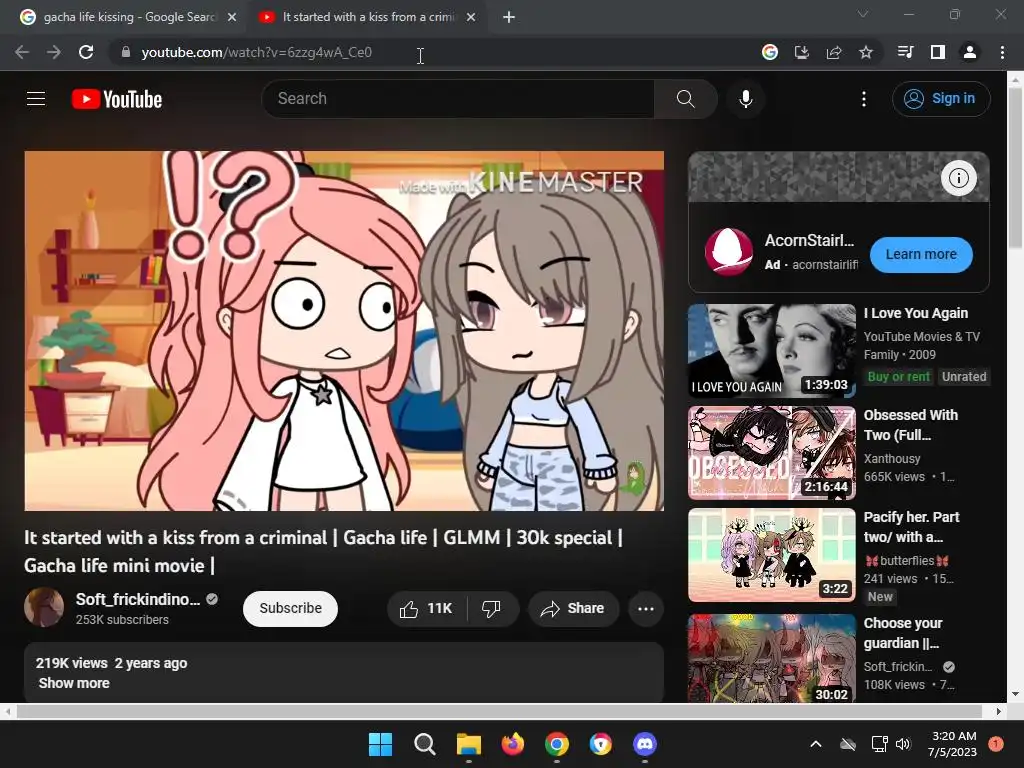Click the video player to play/pause
This screenshot has height=768, width=1024.
coord(344,330)
